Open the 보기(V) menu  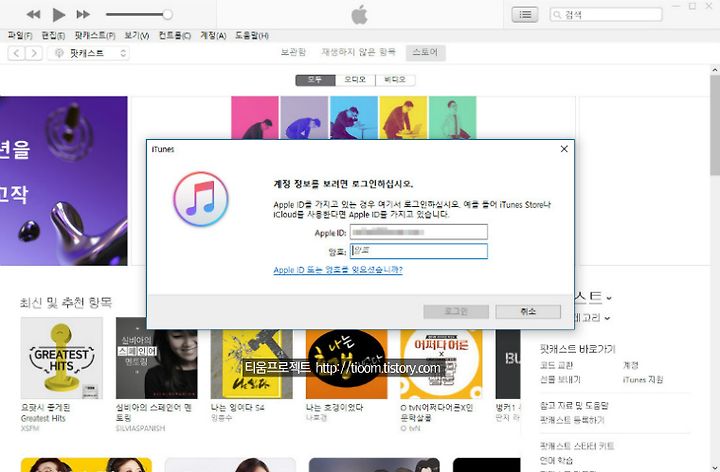(x=137, y=35)
